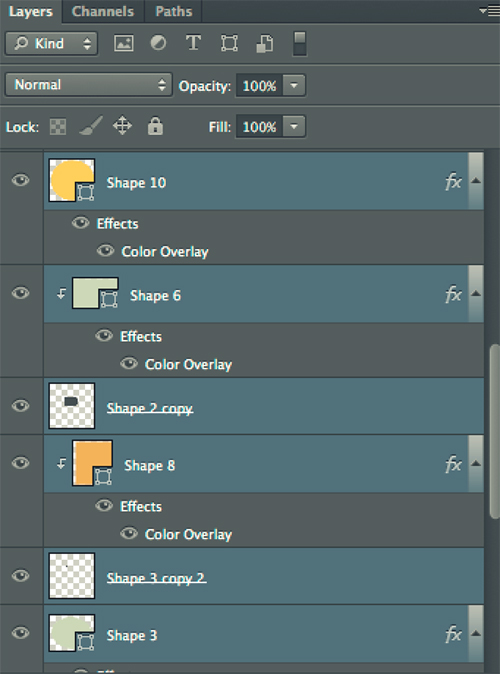Lock position move icon
The height and width of the screenshot is (674, 500).
point(123,126)
